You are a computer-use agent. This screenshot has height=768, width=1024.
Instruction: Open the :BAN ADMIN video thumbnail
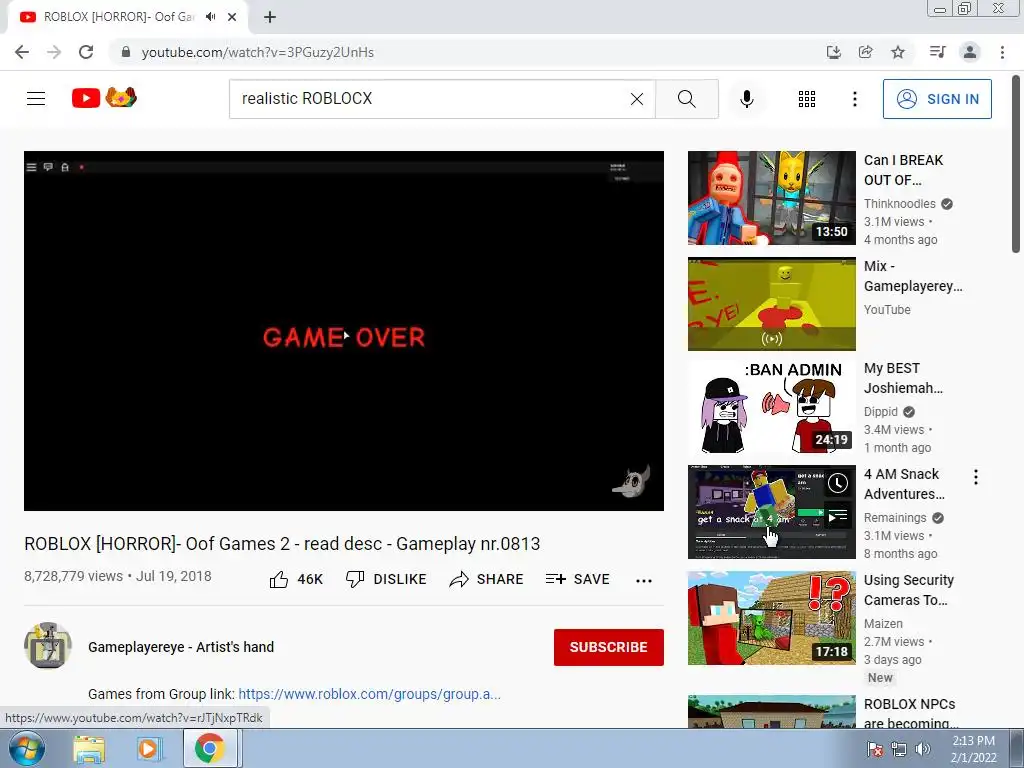click(x=771, y=408)
